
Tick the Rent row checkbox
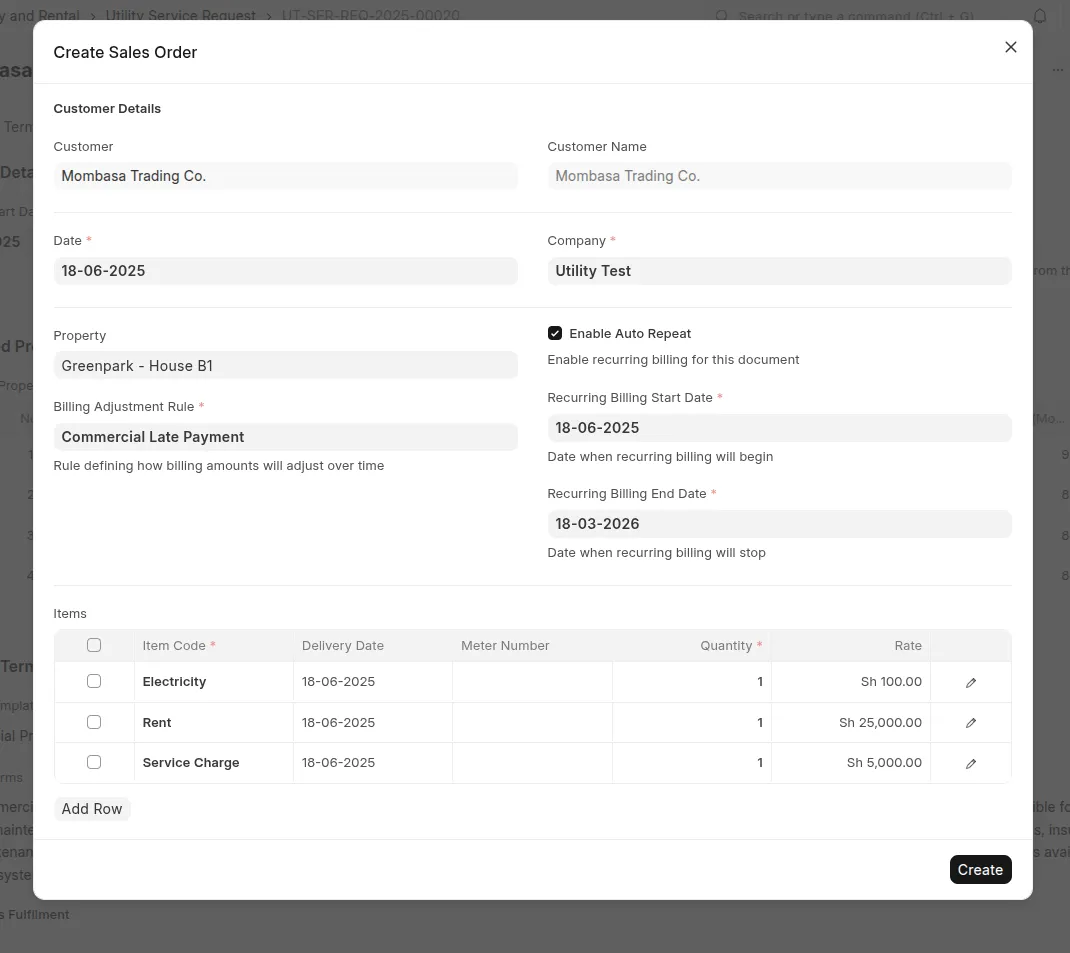pos(94,722)
